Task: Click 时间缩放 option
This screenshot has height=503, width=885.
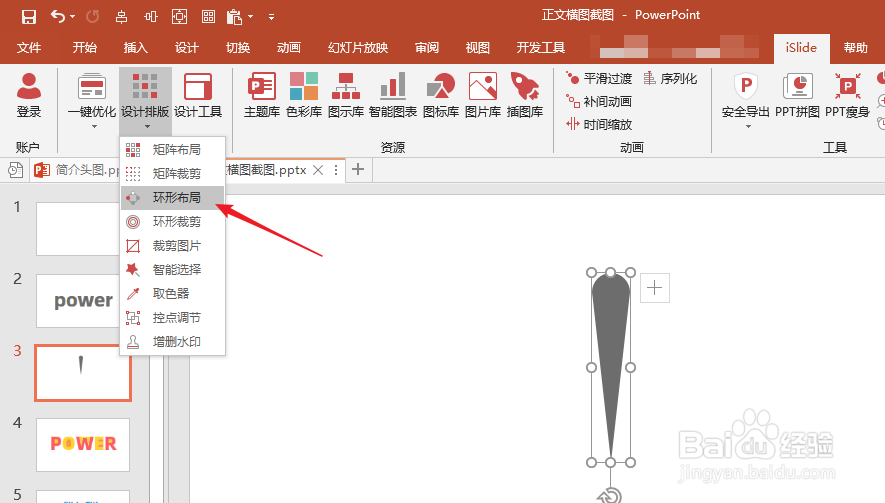Action: (599, 124)
